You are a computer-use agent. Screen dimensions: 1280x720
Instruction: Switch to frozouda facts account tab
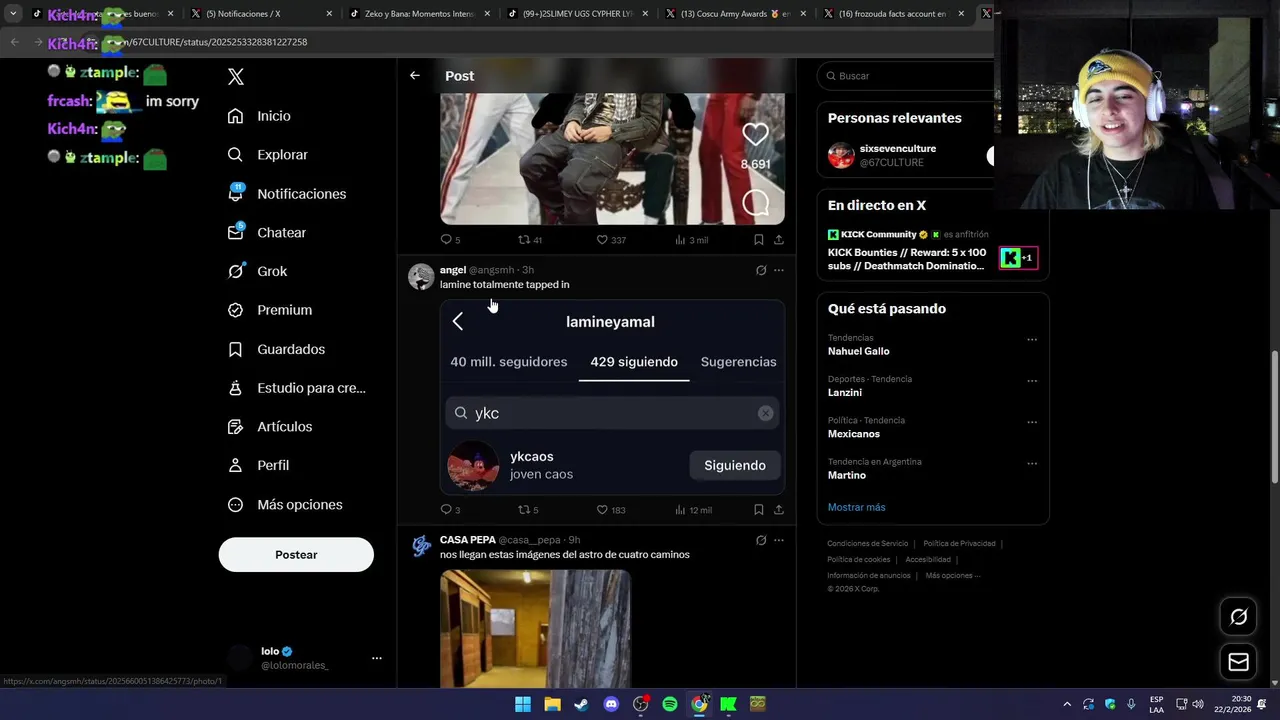(x=895, y=14)
